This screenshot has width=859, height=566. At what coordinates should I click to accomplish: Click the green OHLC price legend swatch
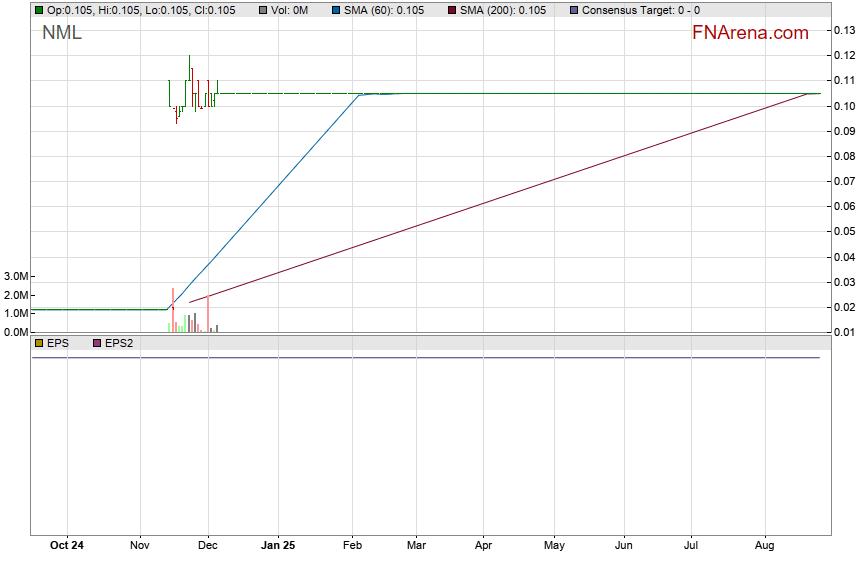tap(38, 10)
